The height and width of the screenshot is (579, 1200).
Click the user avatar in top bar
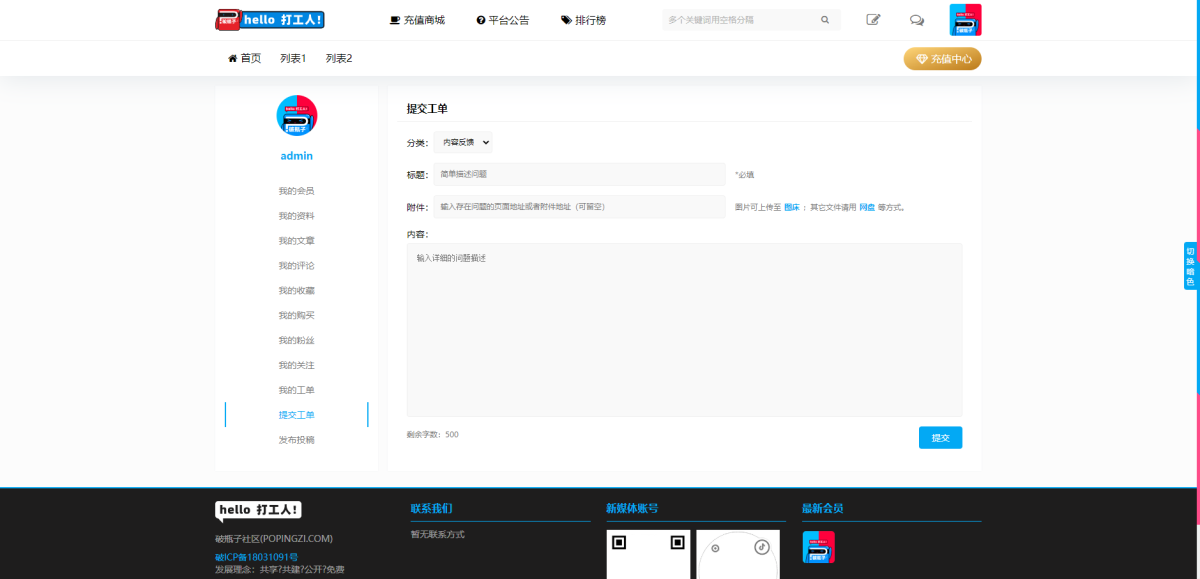965,20
